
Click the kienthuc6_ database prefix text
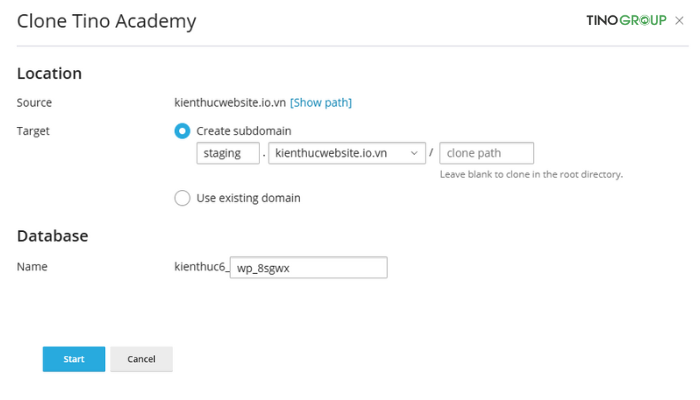tap(202, 267)
